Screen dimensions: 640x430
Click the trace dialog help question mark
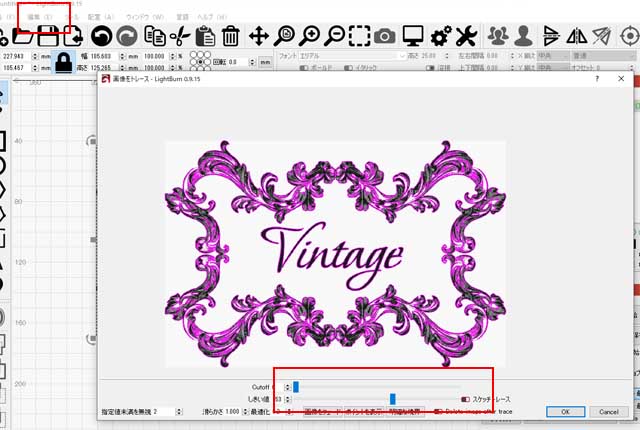tap(597, 79)
